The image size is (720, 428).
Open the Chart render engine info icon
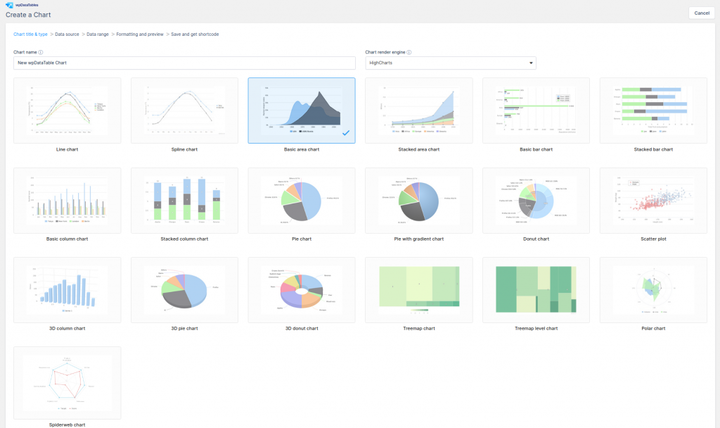[409, 52]
